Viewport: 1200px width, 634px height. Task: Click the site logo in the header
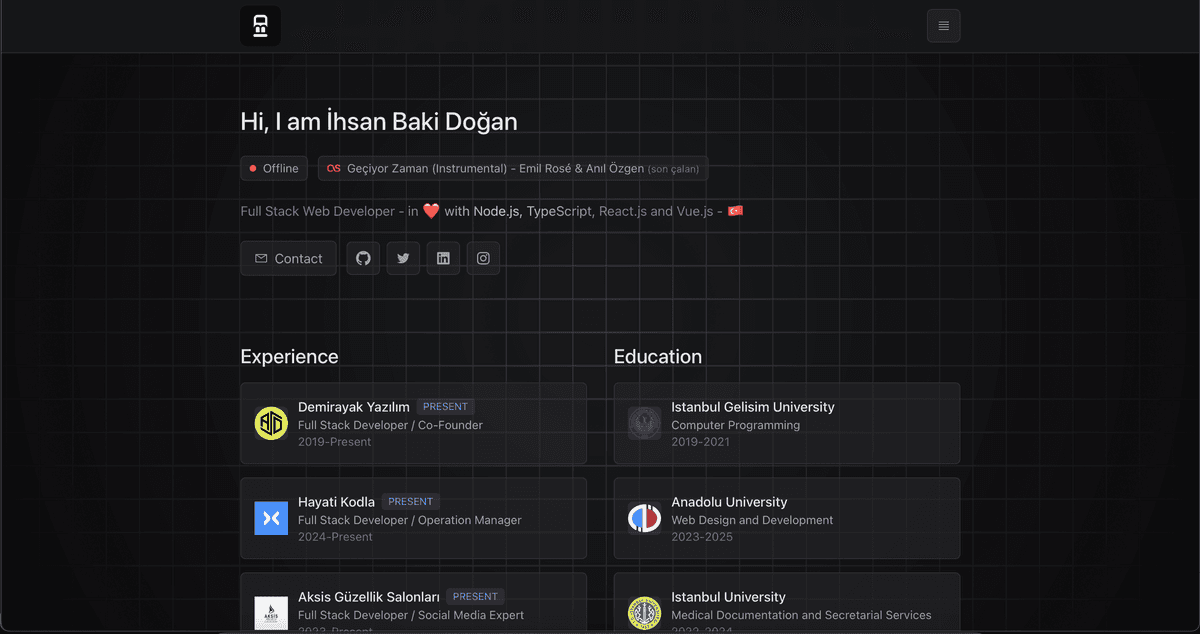tap(260, 26)
